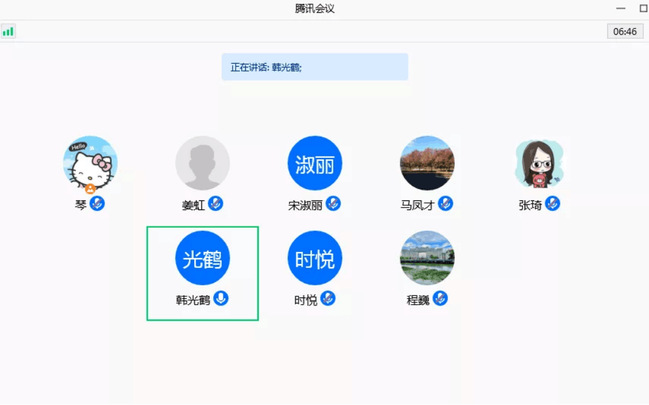Click the microphone icon next to 琴
Viewport: 649px width, 405px height.
tap(98, 204)
